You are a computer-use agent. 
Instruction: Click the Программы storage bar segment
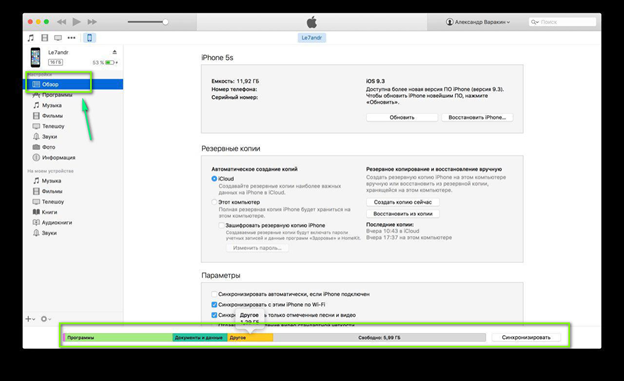tap(119, 338)
